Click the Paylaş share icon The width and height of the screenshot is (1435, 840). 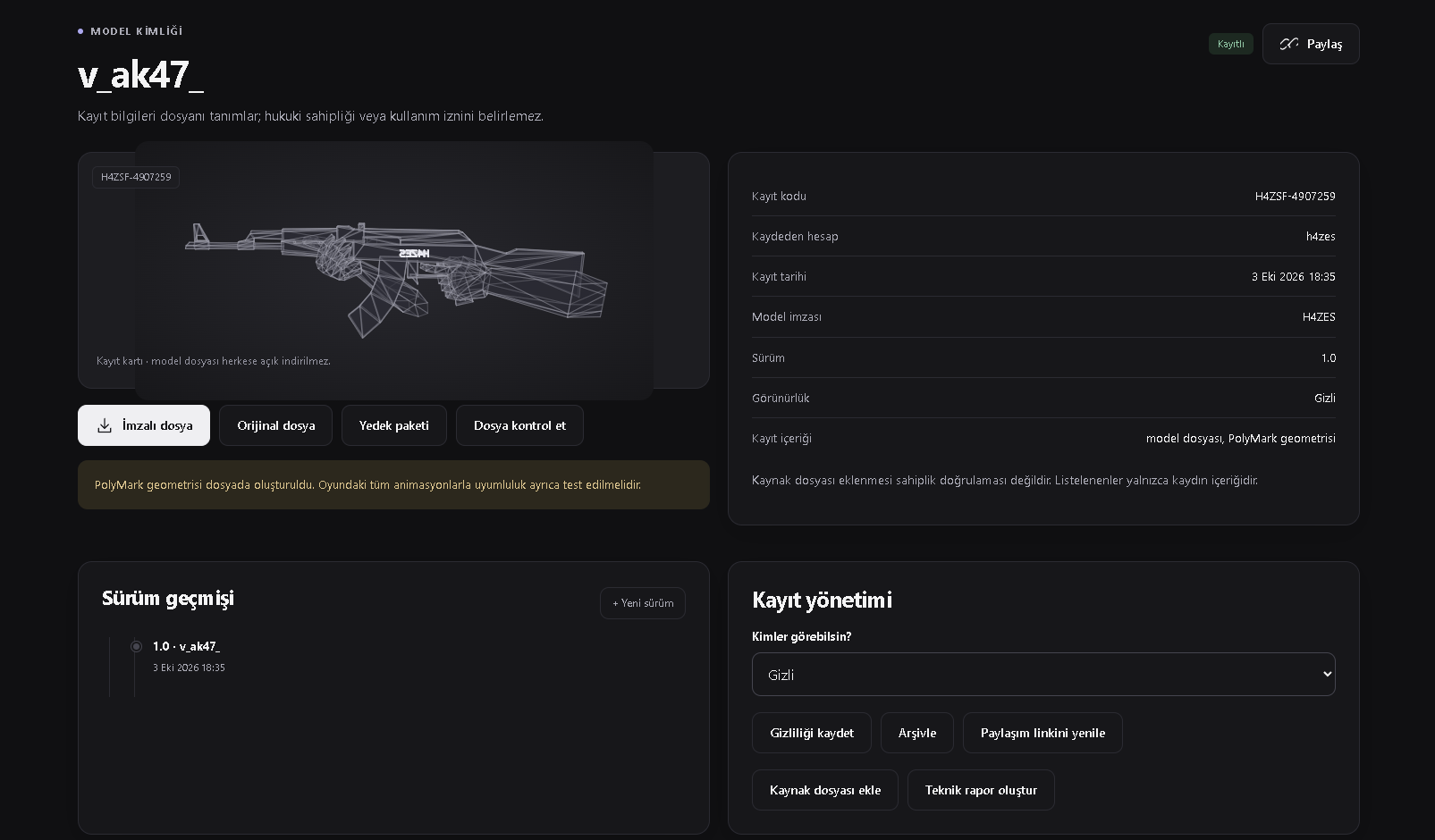tap(1288, 44)
